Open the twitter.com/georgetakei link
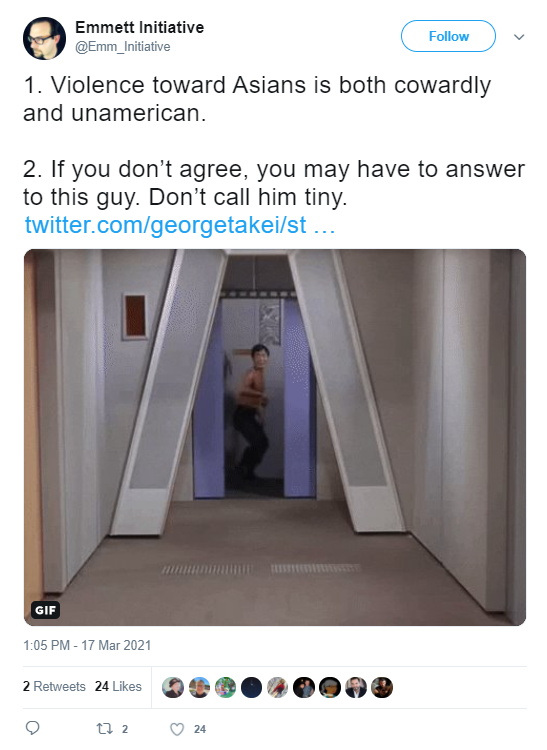Viewport: 547px width, 750px height. pyautogui.click(x=180, y=225)
